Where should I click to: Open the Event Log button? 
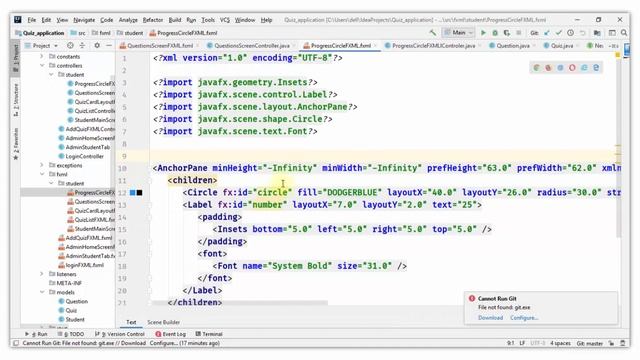tap(170, 334)
